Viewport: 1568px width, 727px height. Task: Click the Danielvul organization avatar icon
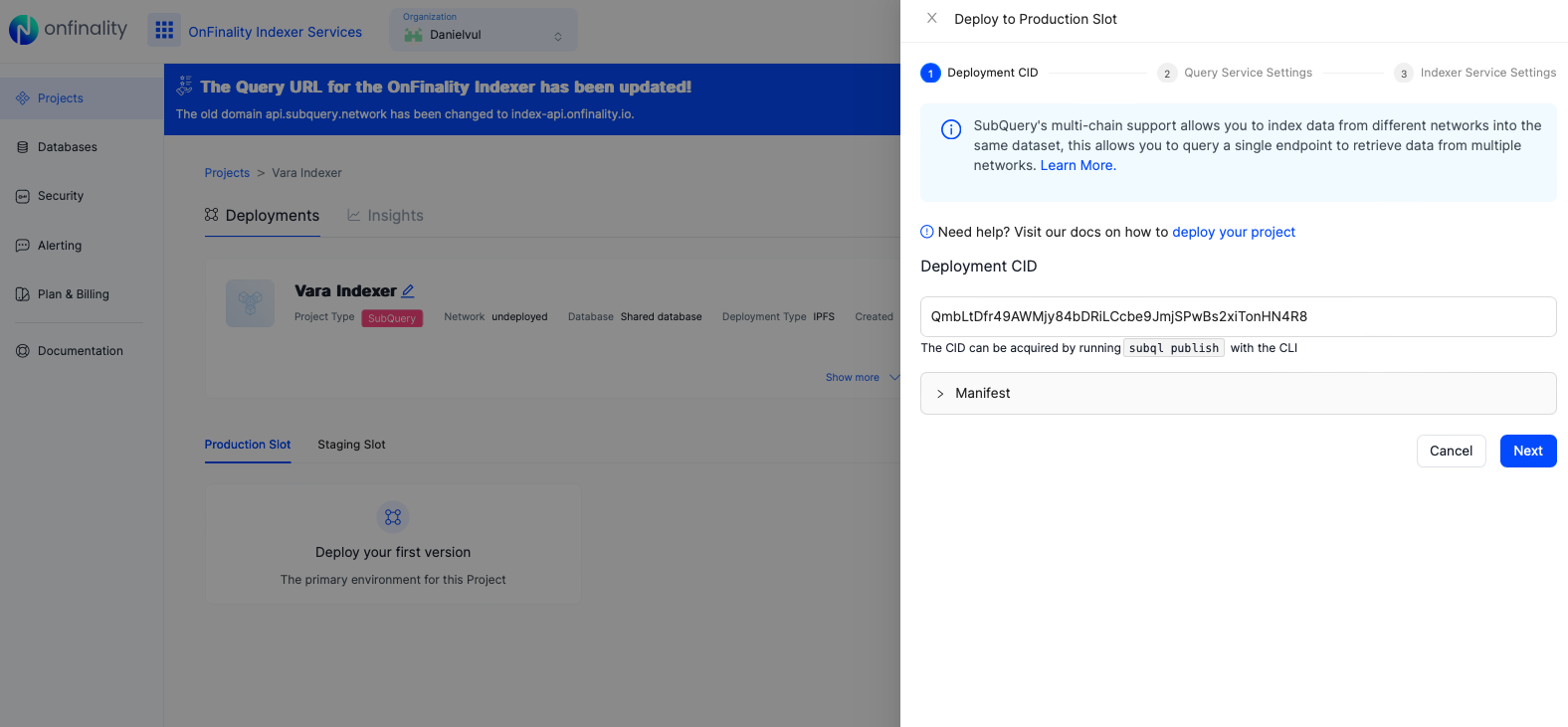pyautogui.click(x=414, y=35)
